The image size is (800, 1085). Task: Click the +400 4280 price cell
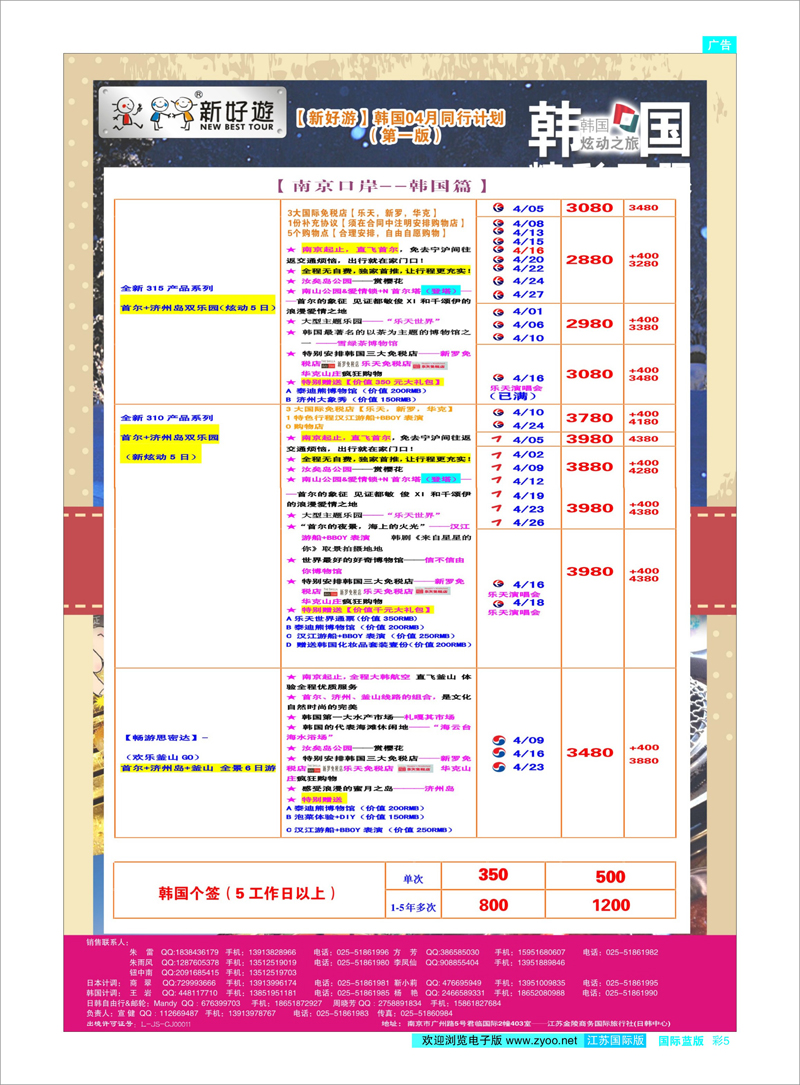(644, 466)
